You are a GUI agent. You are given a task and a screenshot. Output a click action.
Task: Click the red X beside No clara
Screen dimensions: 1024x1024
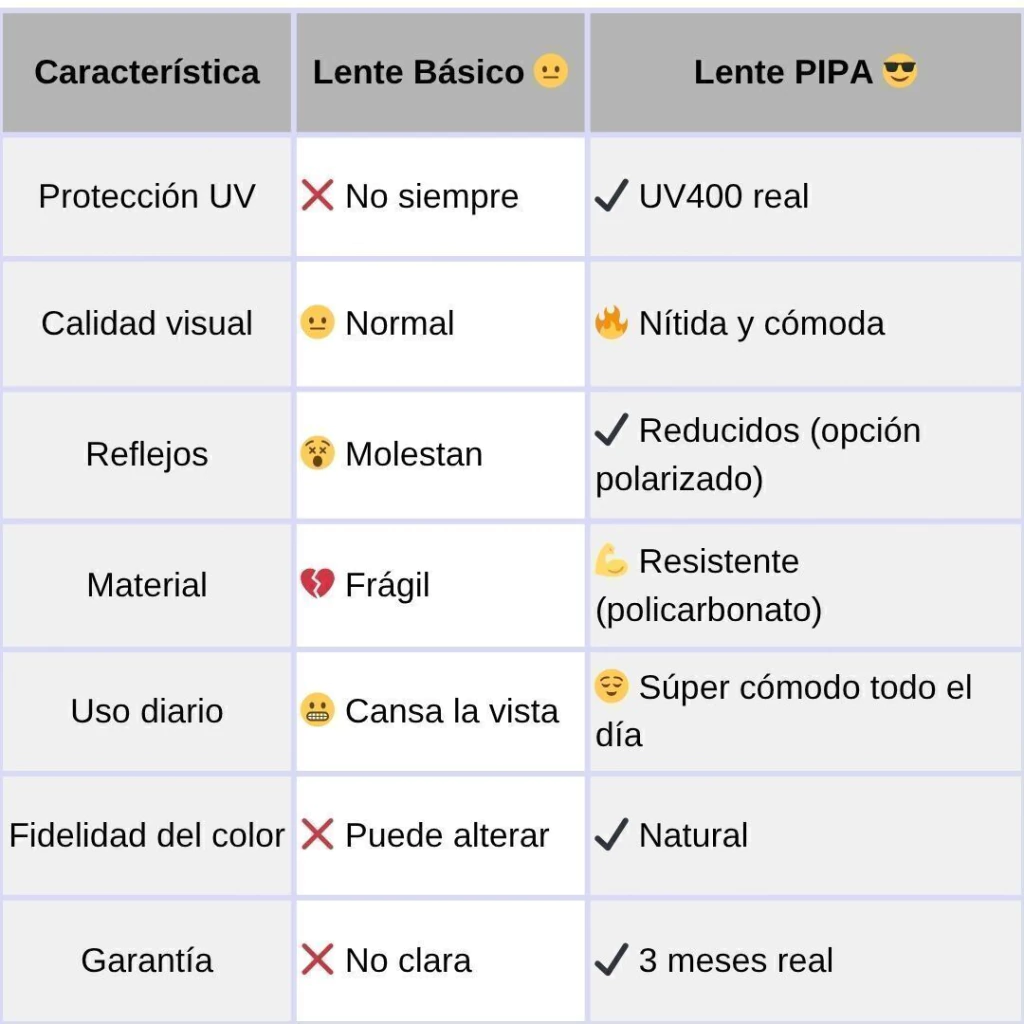[317, 960]
